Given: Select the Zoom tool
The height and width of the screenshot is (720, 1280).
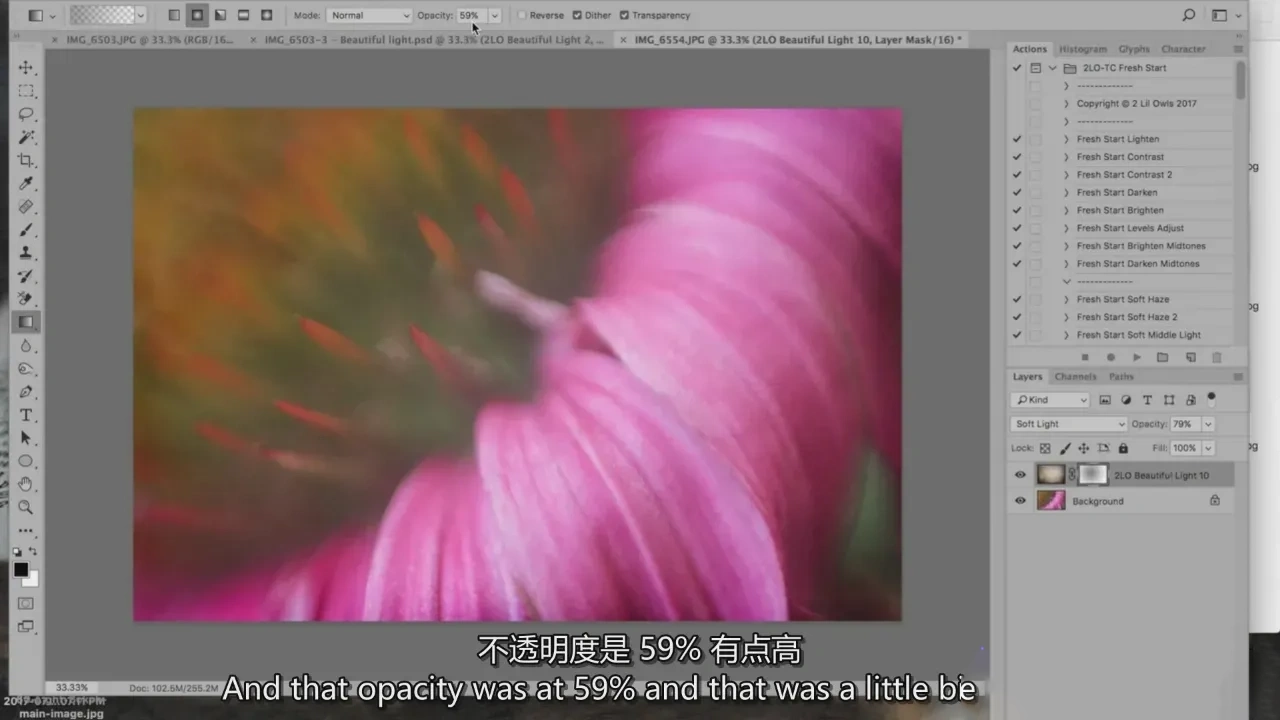Looking at the screenshot, I should [26, 507].
